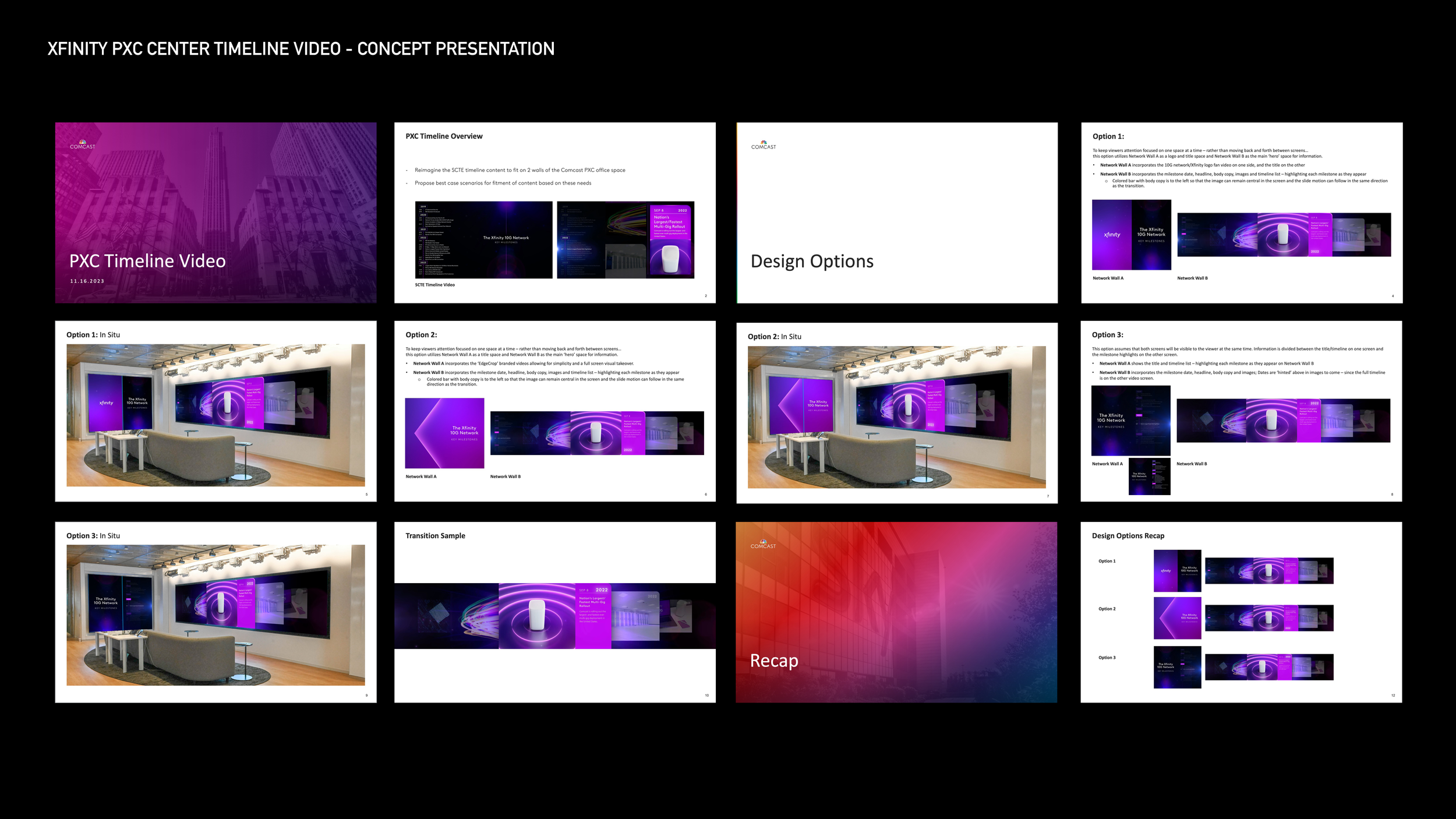Open the red Recap section slide
The width and height of the screenshot is (1456, 819).
[896, 612]
